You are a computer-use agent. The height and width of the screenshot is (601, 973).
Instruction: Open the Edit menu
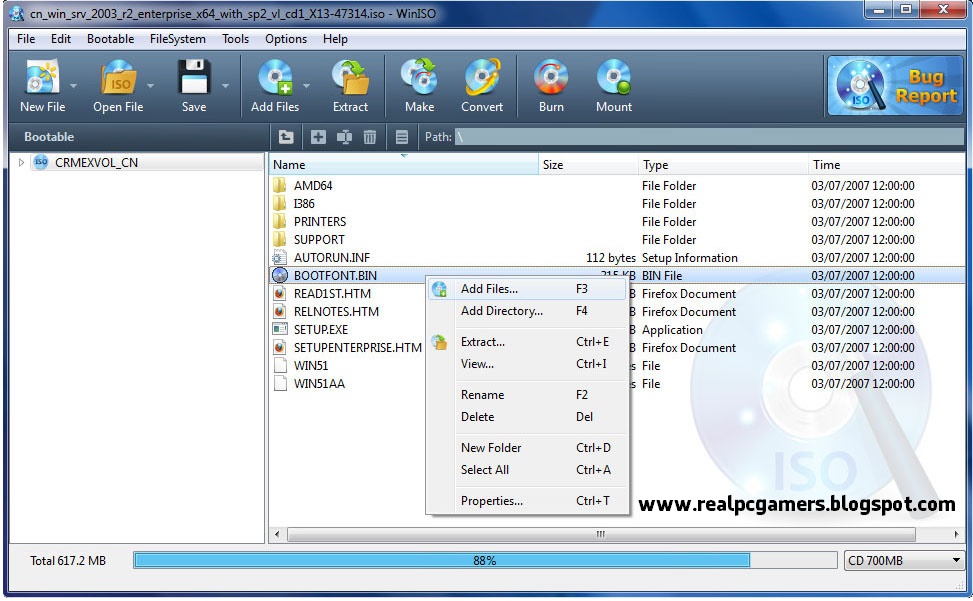click(61, 39)
